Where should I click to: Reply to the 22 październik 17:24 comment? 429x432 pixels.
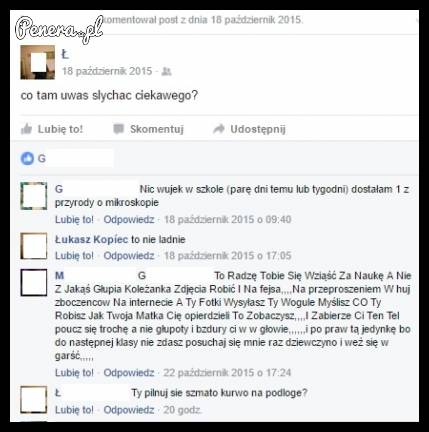[x=129, y=373]
